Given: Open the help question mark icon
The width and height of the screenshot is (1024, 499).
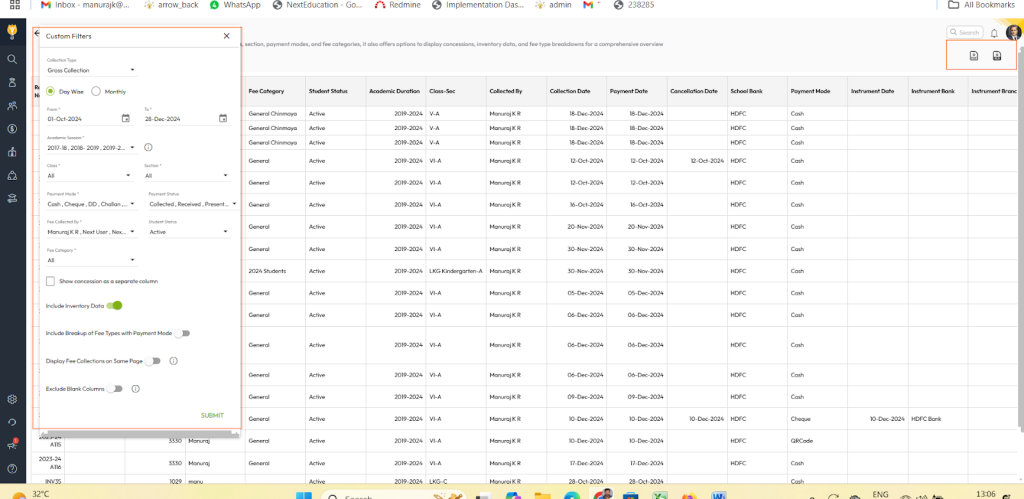Looking at the screenshot, I should coord(12,468).
